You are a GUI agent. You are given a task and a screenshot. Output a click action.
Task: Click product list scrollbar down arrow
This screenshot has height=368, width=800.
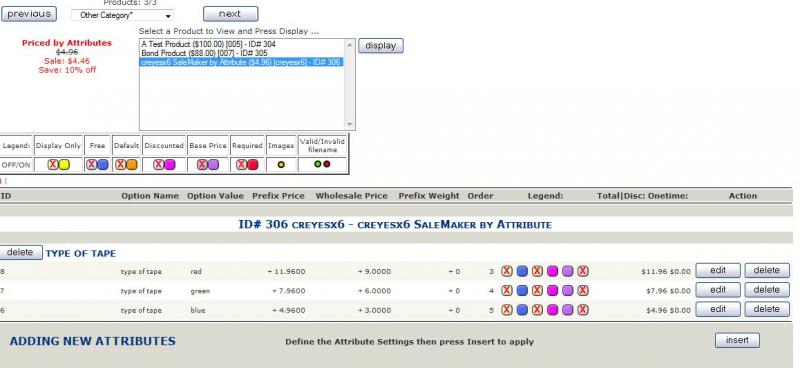(349, 124)
